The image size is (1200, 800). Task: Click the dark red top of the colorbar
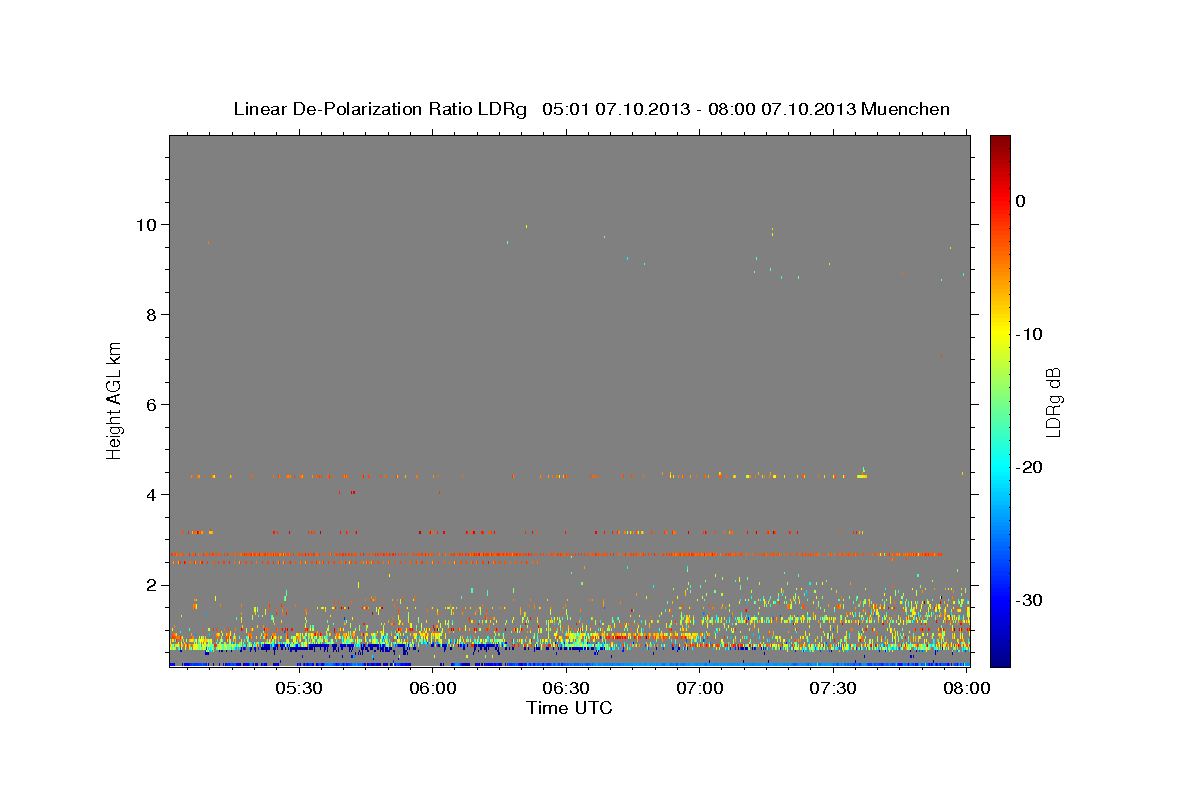point(1000,143)
